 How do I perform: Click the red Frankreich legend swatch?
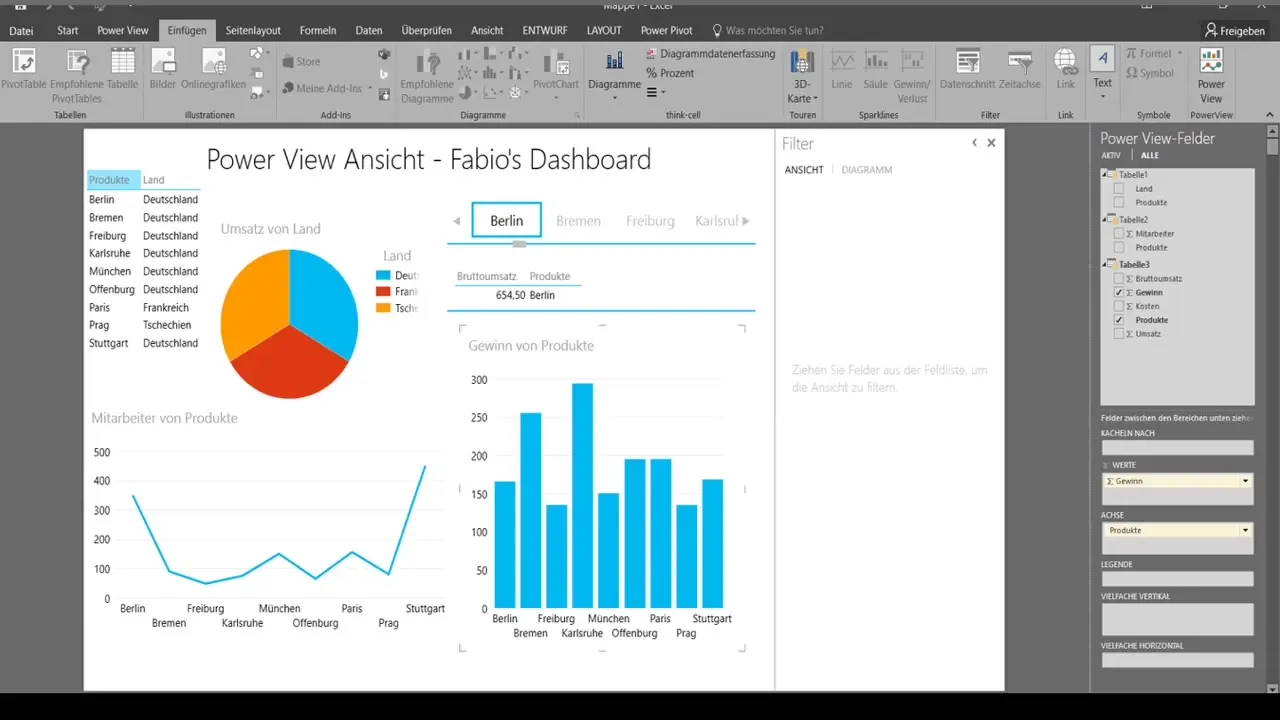(383, 292)
